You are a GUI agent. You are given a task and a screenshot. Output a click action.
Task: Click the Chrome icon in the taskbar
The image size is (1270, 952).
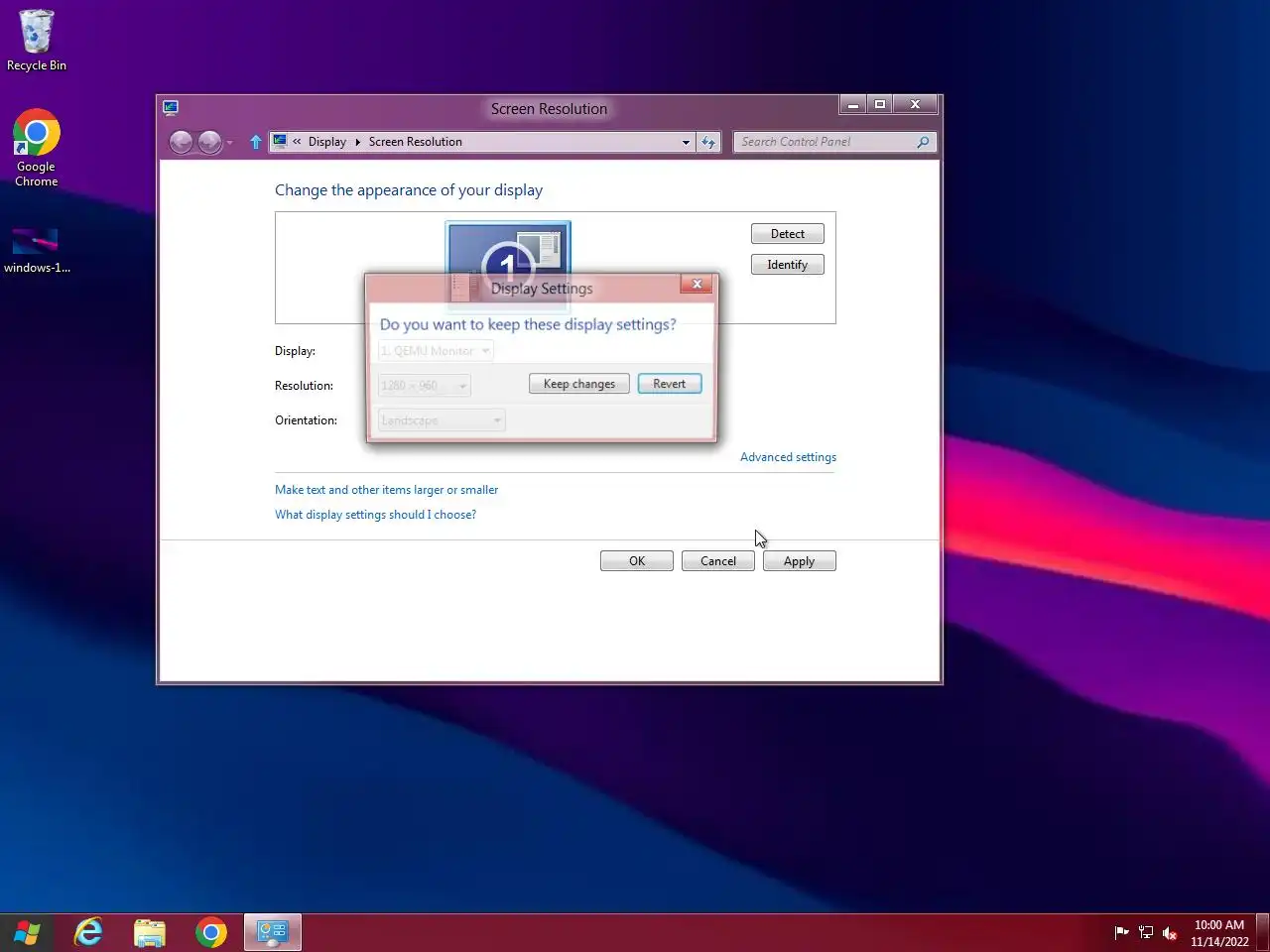[210, 933]
